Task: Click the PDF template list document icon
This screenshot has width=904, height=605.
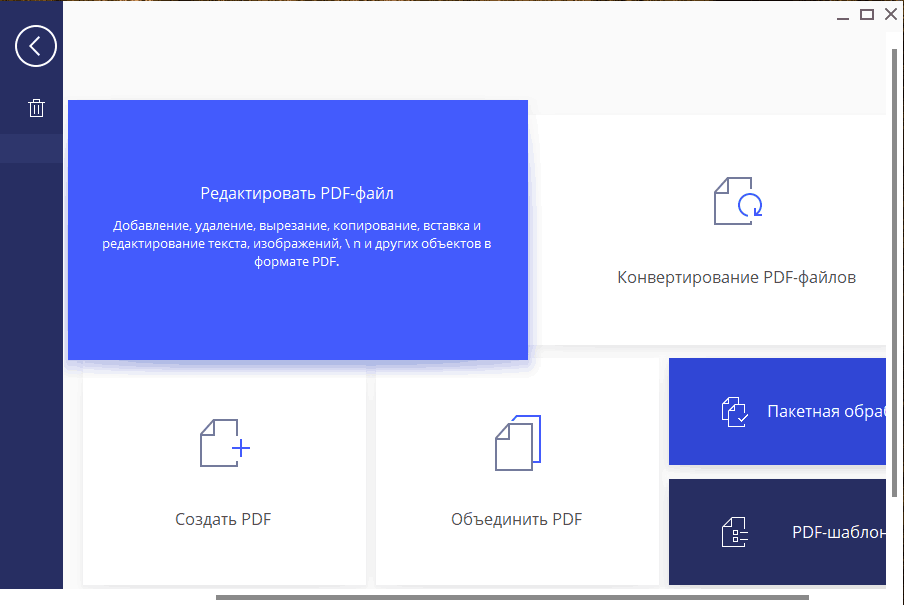Action: tap(735, 532)
